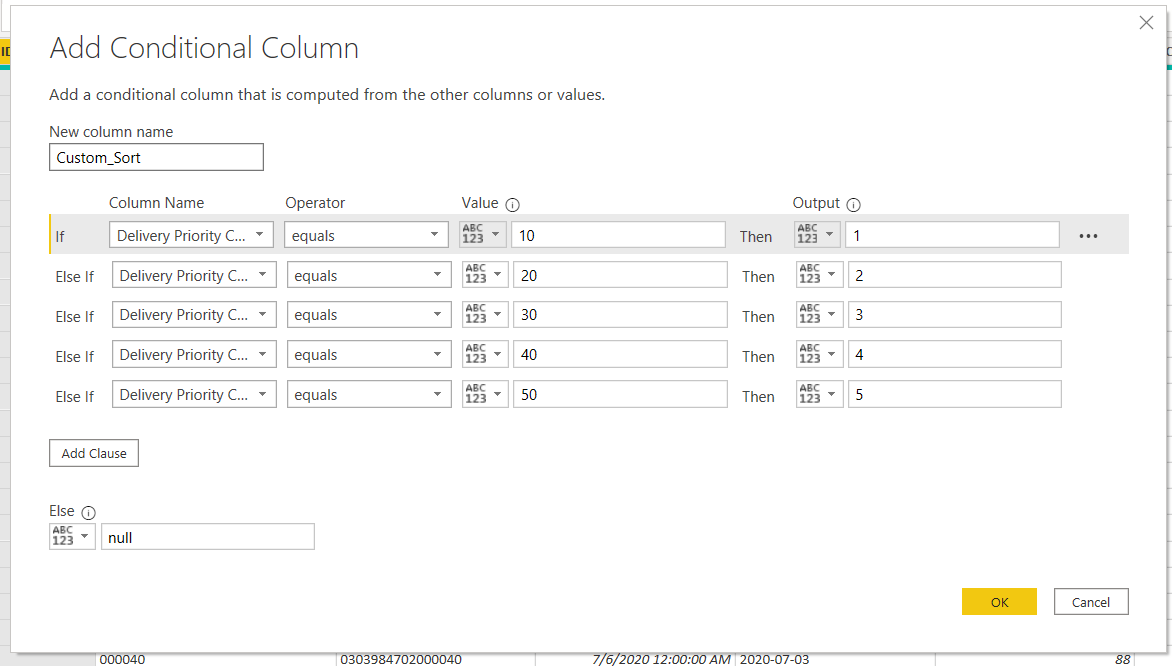Open the output type selector for output 3
The width and height of the screenshot is (1172, 666).
[x=820, y=315]
